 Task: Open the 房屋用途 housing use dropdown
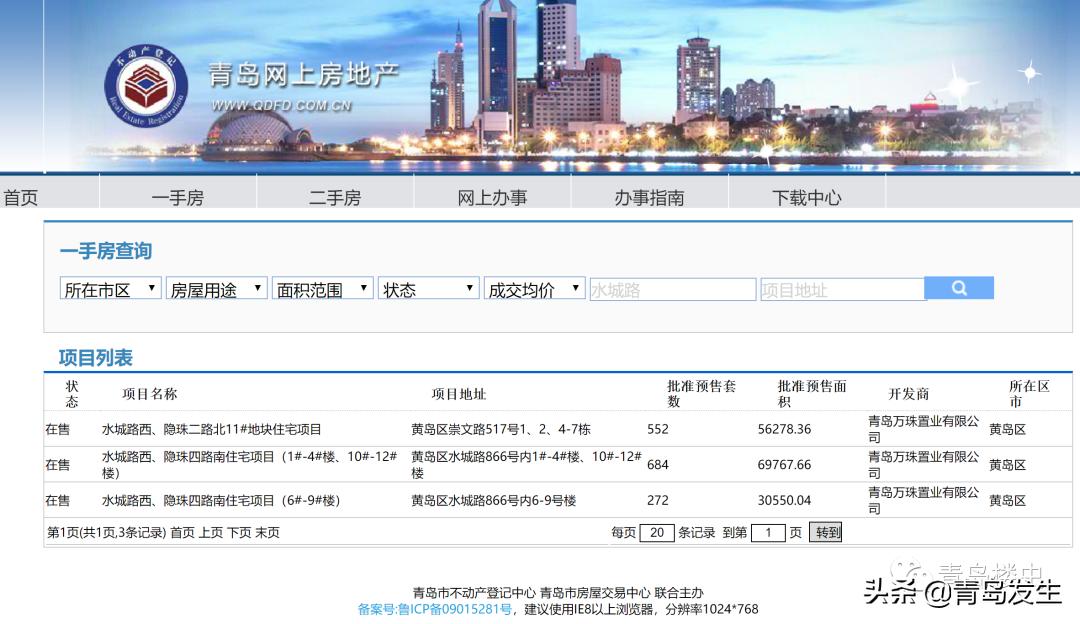pyautogui.click(x=215, y=288)
